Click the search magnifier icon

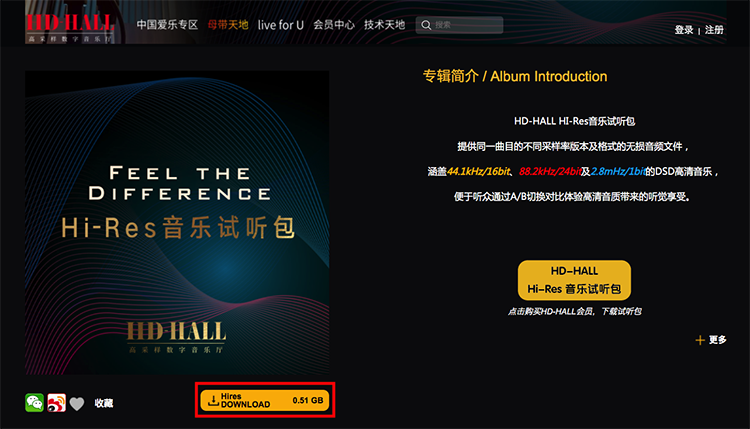coord(426,25)
